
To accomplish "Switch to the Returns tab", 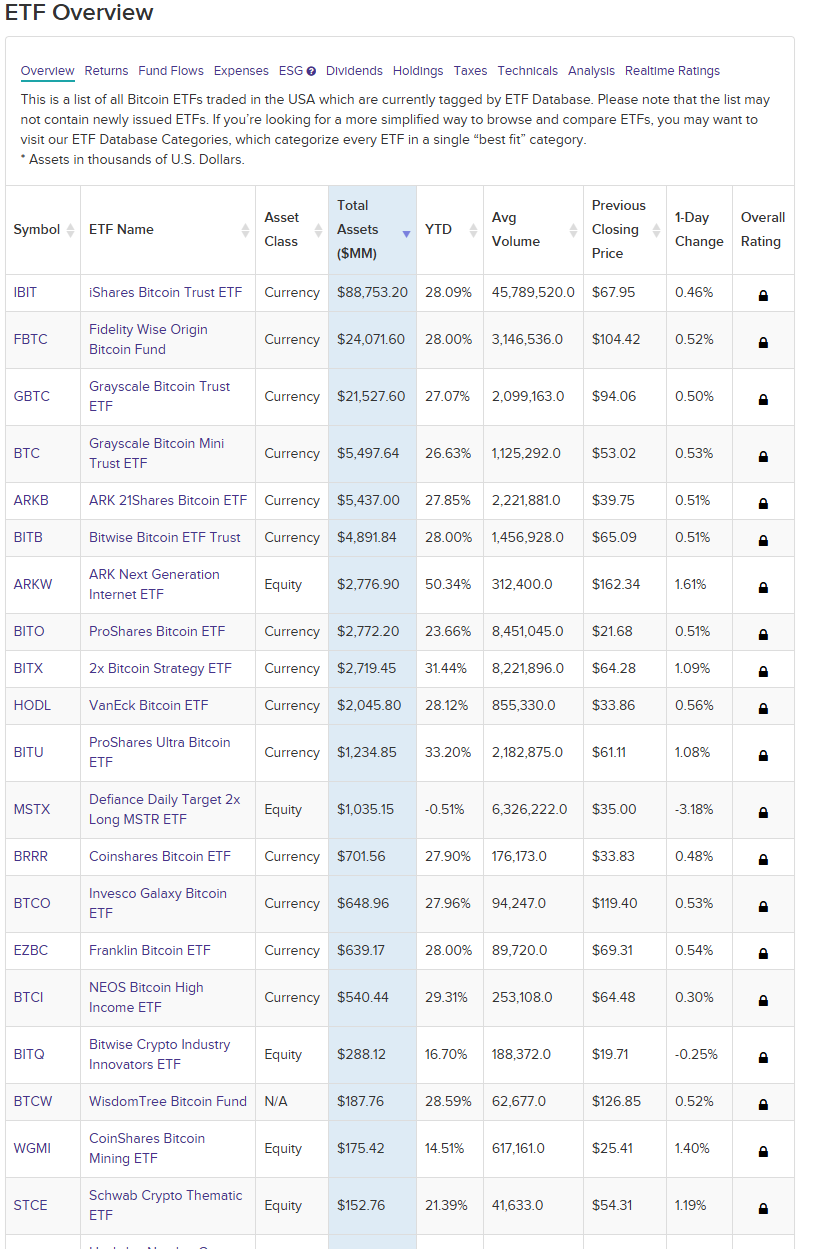I will point(106,71).
